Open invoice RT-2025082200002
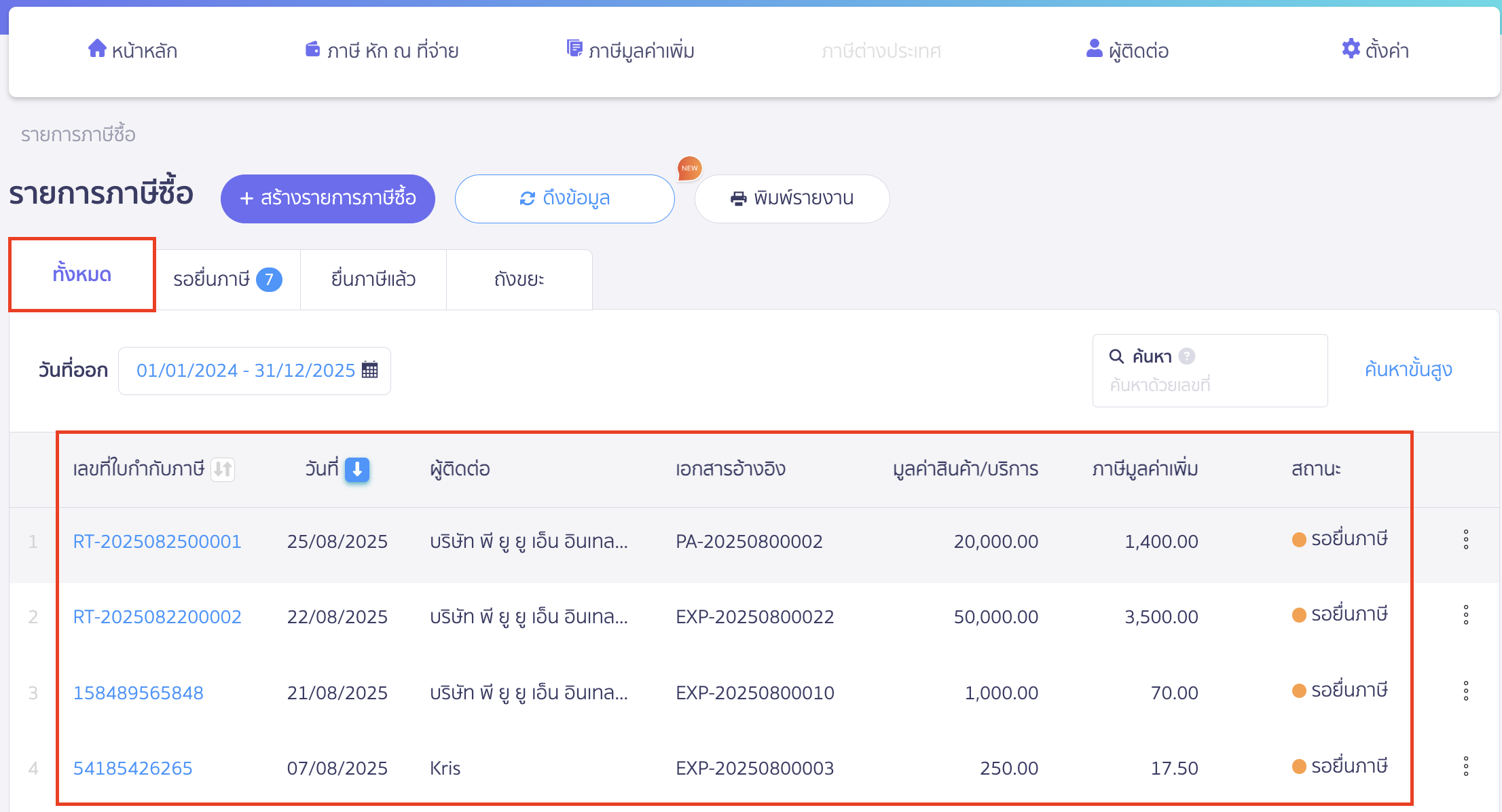This screenshot has width=1502, height=812. pyautogui.click(x=157, y=616)
